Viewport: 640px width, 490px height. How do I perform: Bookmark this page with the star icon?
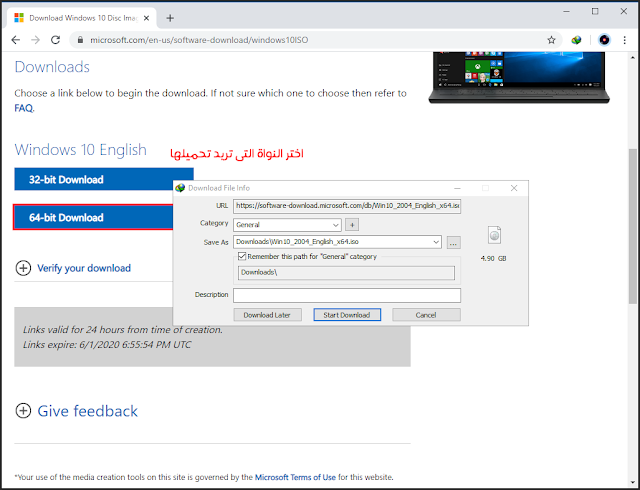pyautogui.click(x=551, y=40)
